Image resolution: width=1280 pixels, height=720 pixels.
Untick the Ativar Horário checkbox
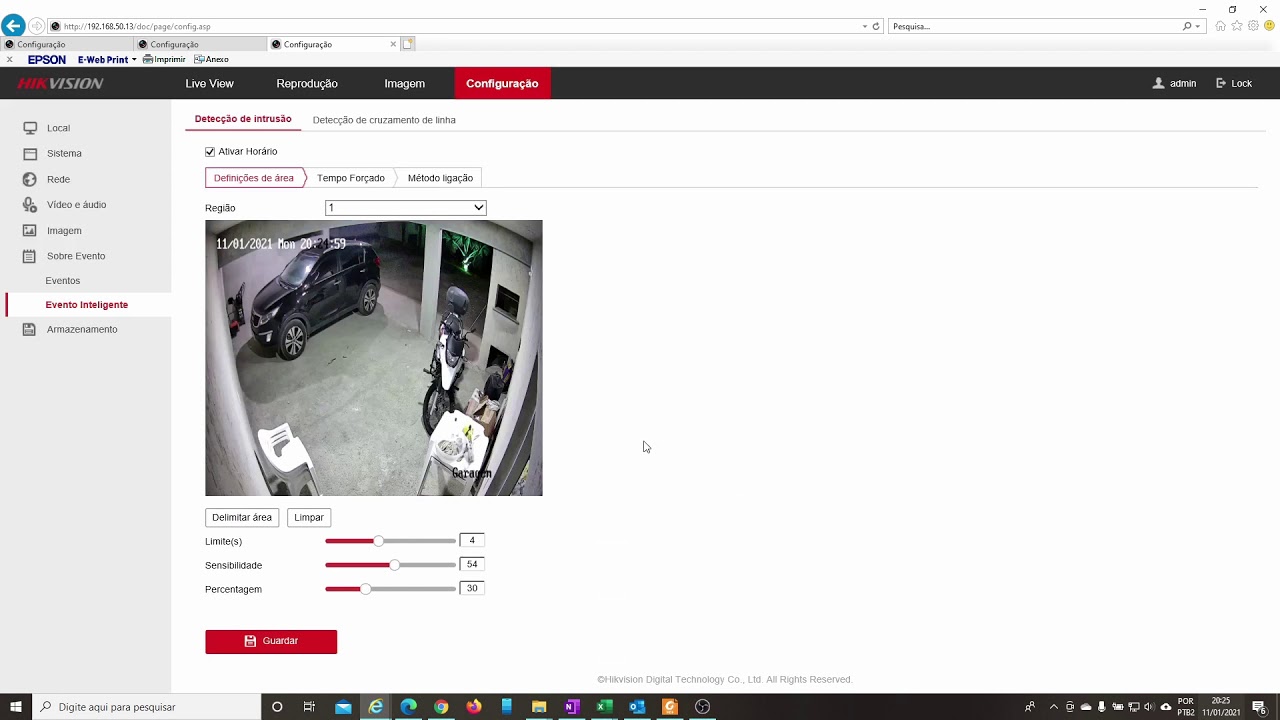tap(210, 152)
